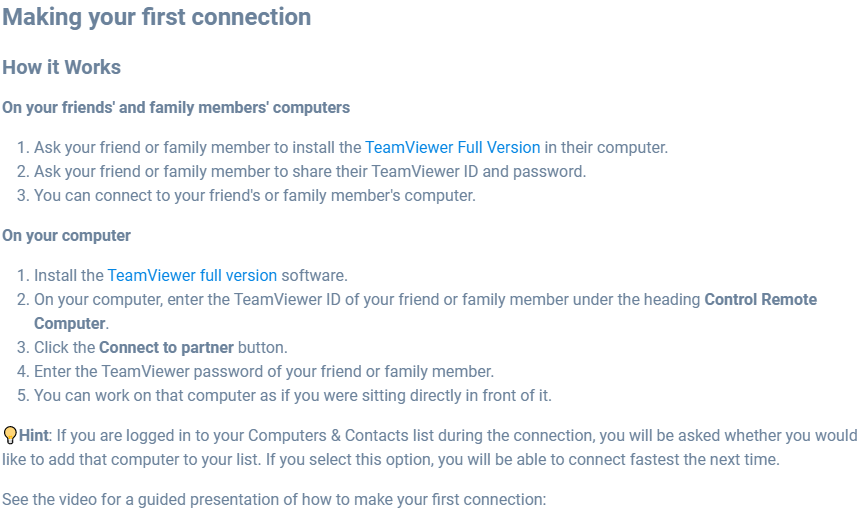Open the TeamViewer Full Version link
This screenshot has width=863, height=510.
pos(452,147)
